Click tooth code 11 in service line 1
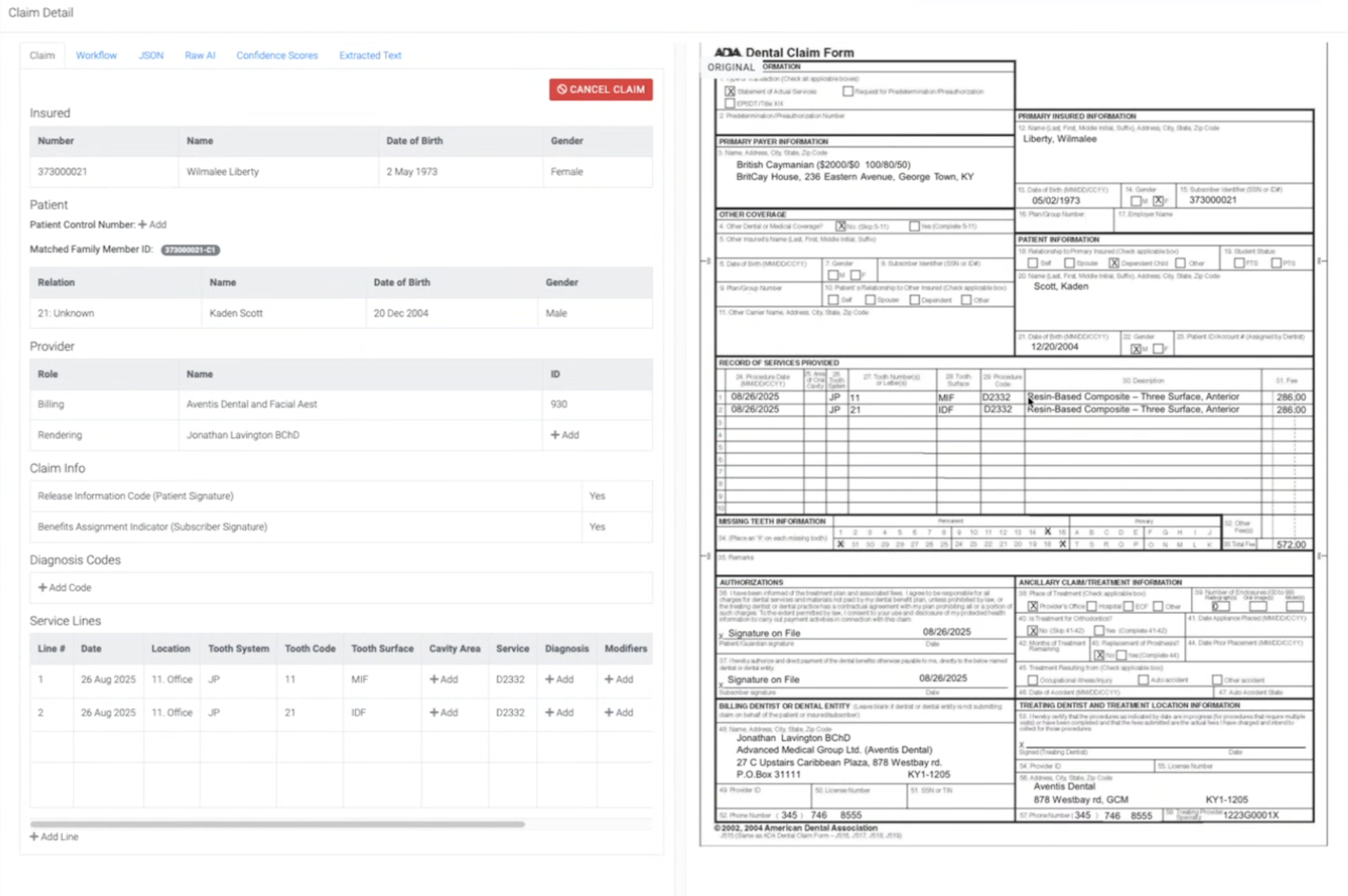This screenshot has width=1348, height=896. pyautogui.click(x=290, y=679)
